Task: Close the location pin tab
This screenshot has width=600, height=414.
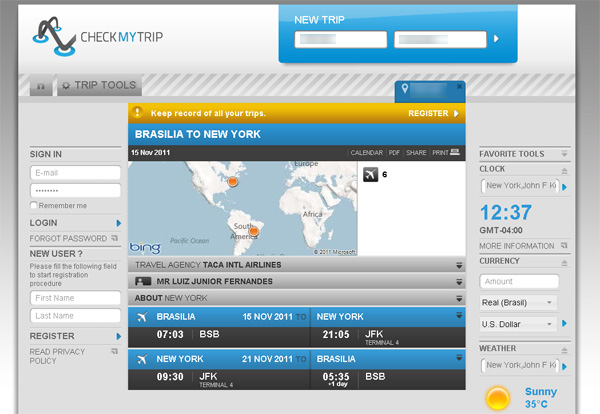Action: coord(459,86)
